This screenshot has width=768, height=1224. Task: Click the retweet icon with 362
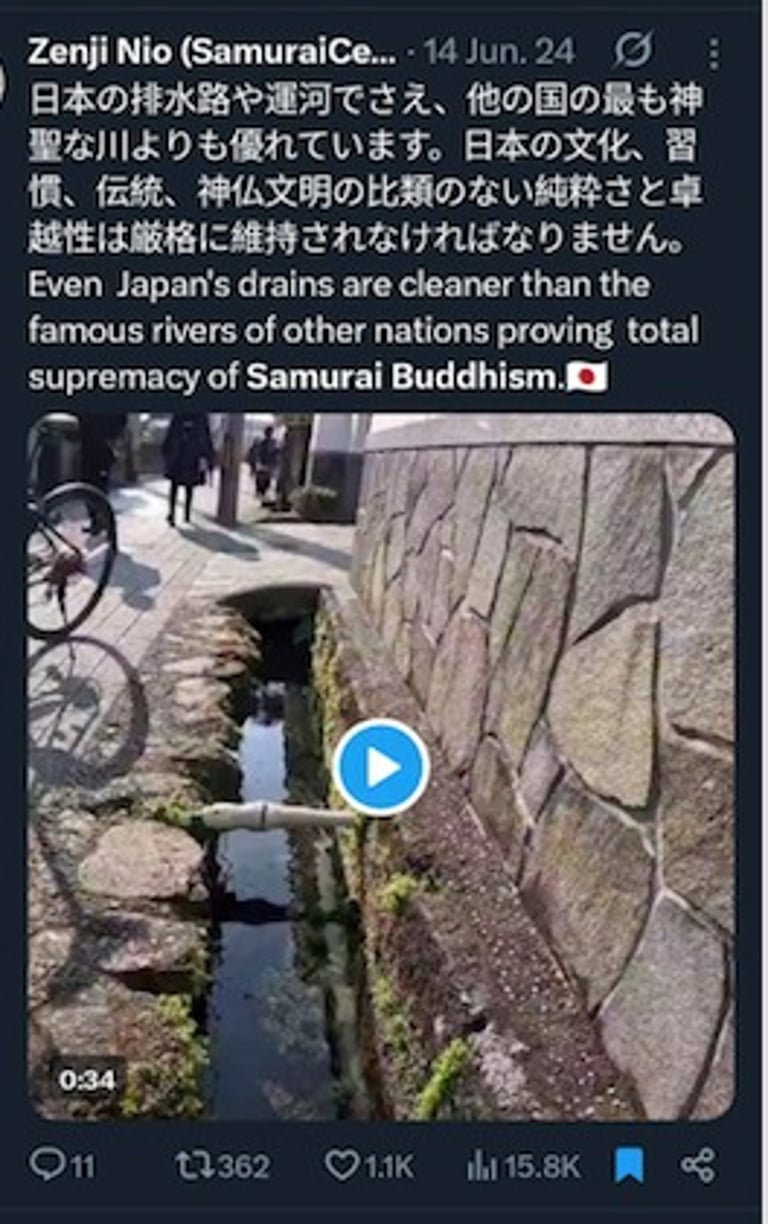(194, 1165)
